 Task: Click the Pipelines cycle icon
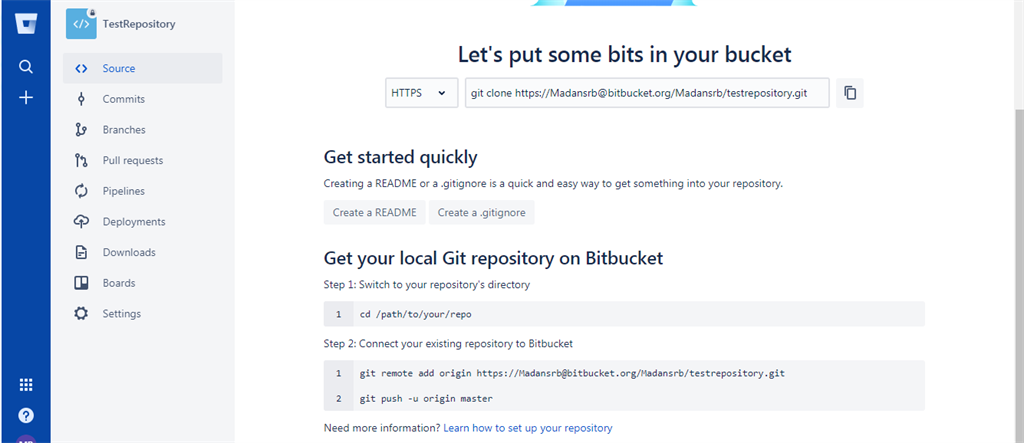click(81, 191)
